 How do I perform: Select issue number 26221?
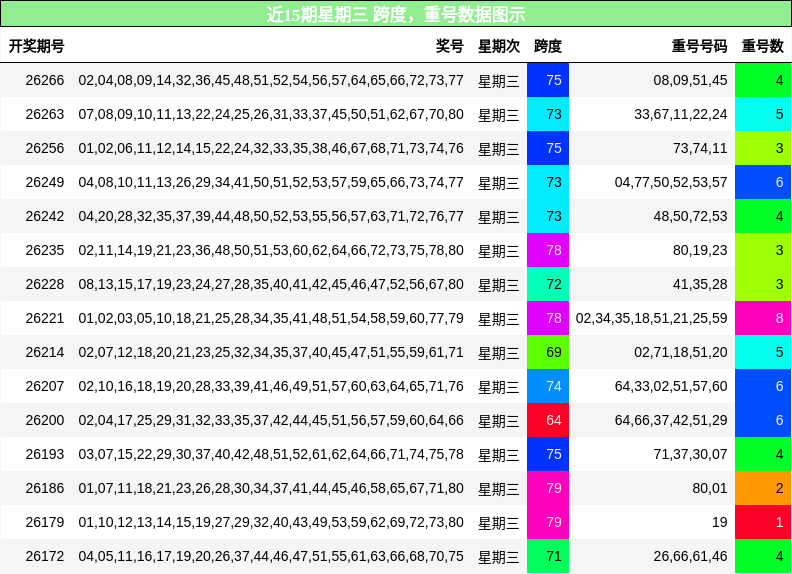coord(45,318)
